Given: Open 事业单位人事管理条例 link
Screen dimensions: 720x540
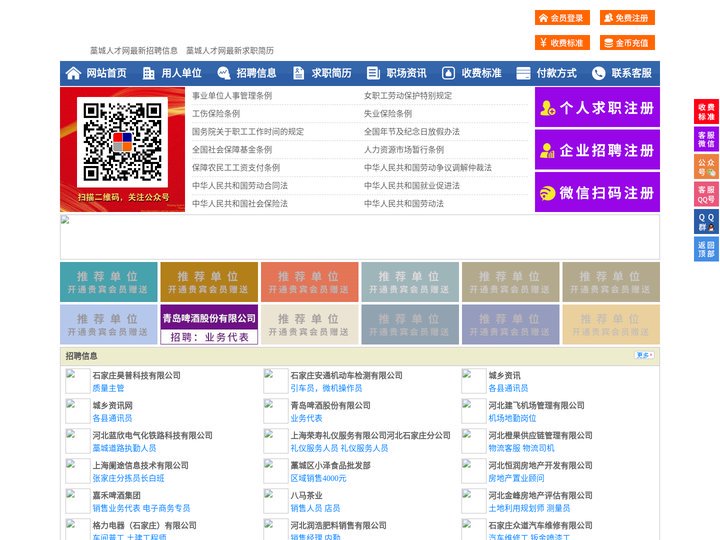Looking at the screenshot, I should (232, 96).
